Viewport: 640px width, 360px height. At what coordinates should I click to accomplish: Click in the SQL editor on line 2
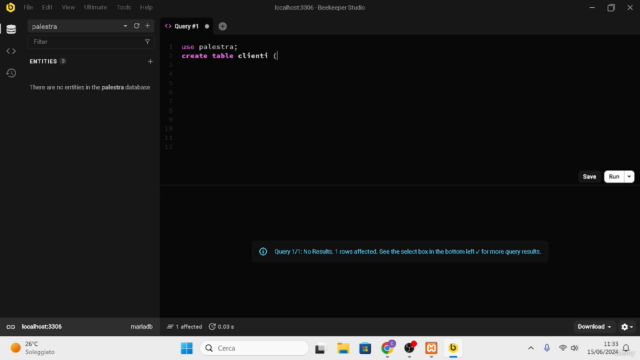click(x=229, y=56)
